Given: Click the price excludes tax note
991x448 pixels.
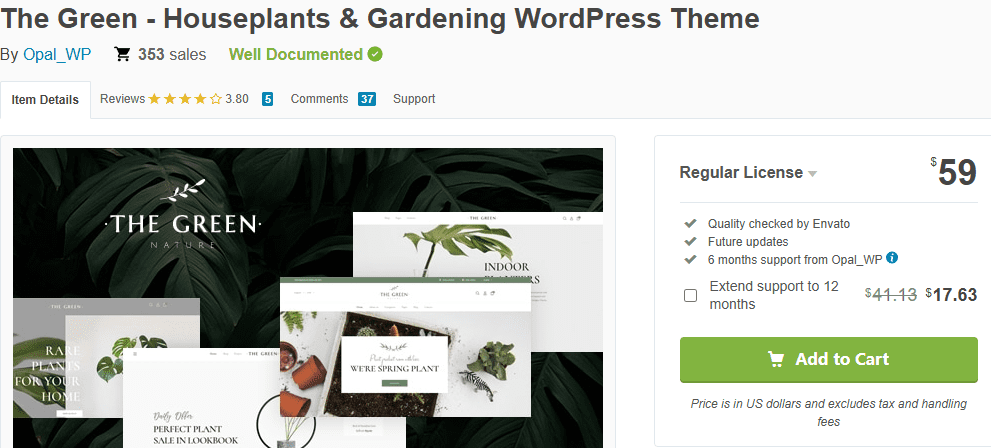Looking at the screenshot, I should tap(829, 412).
